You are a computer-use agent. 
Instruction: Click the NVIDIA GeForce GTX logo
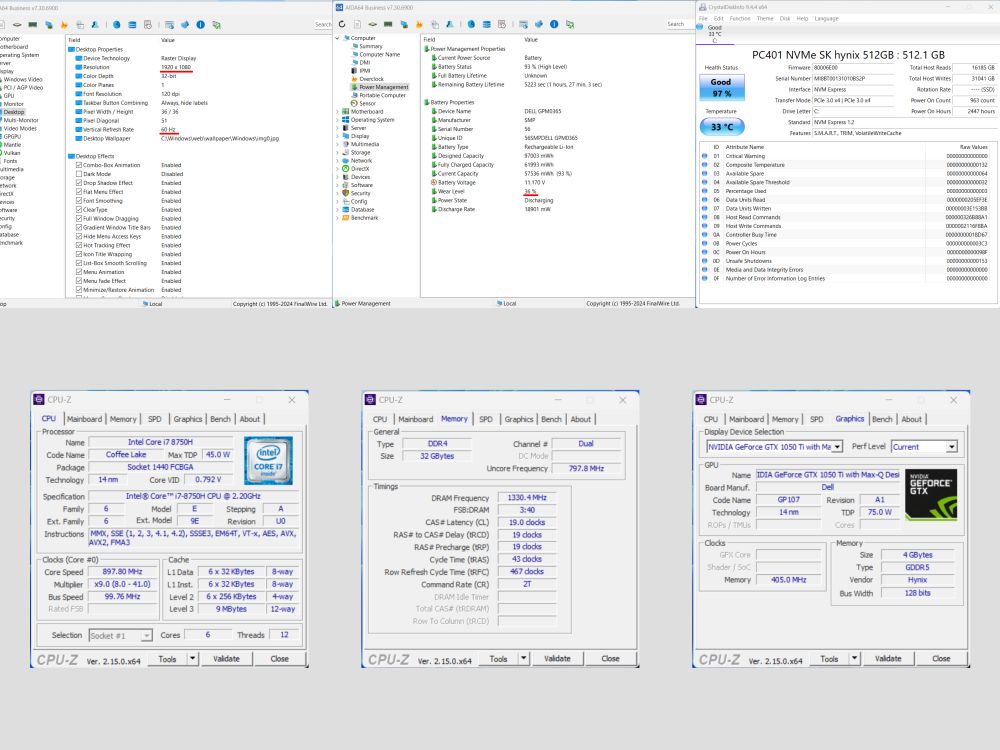931,494
